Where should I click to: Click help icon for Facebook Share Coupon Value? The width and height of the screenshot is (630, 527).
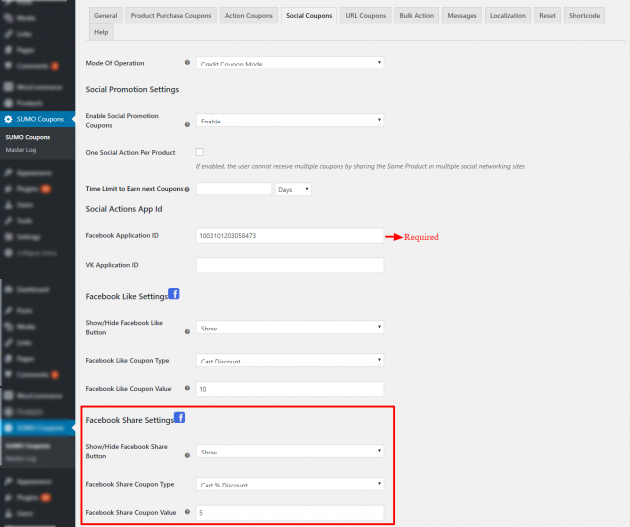[x=187, y=512]
